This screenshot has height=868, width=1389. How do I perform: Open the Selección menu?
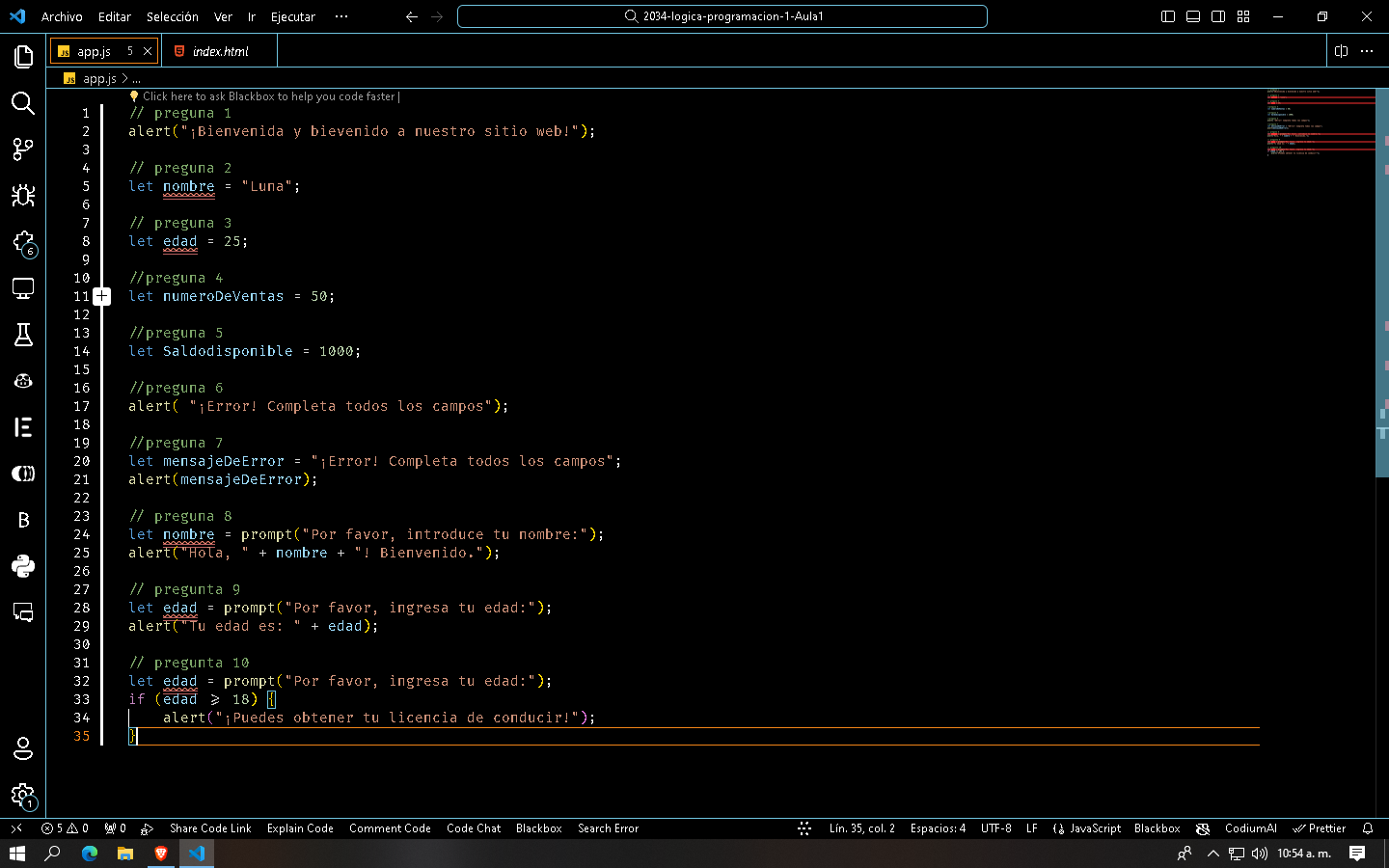click(173, 16)
